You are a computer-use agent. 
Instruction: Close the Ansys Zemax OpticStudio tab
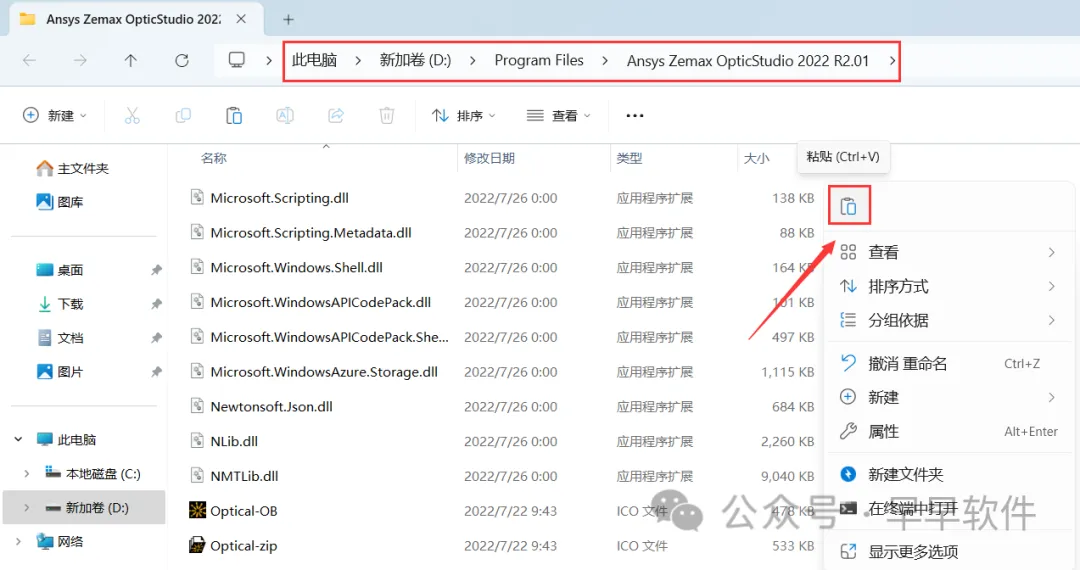[x=241, y=19]
